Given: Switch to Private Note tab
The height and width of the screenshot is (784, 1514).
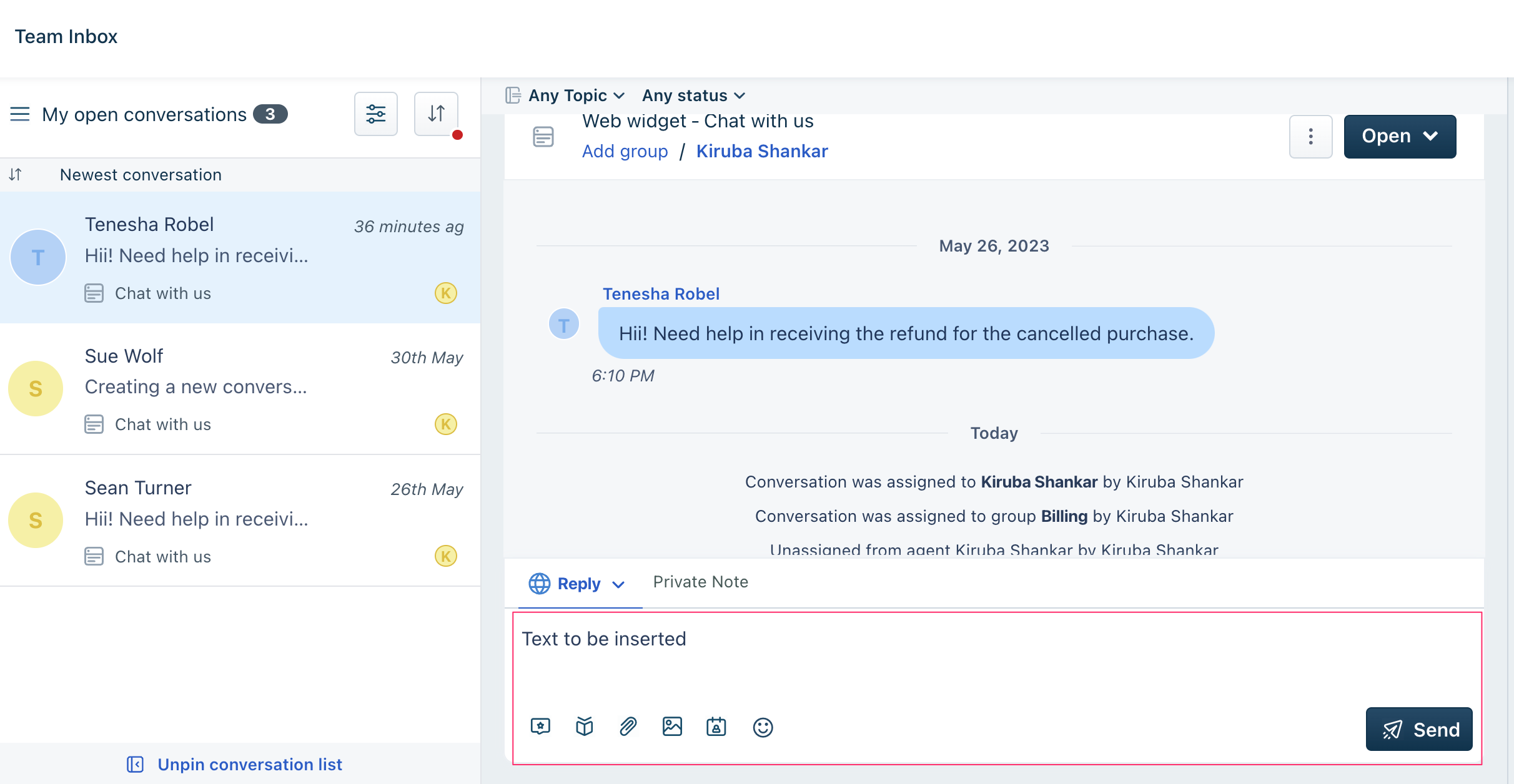Looking at the screenshot, I should coord(700,581).
